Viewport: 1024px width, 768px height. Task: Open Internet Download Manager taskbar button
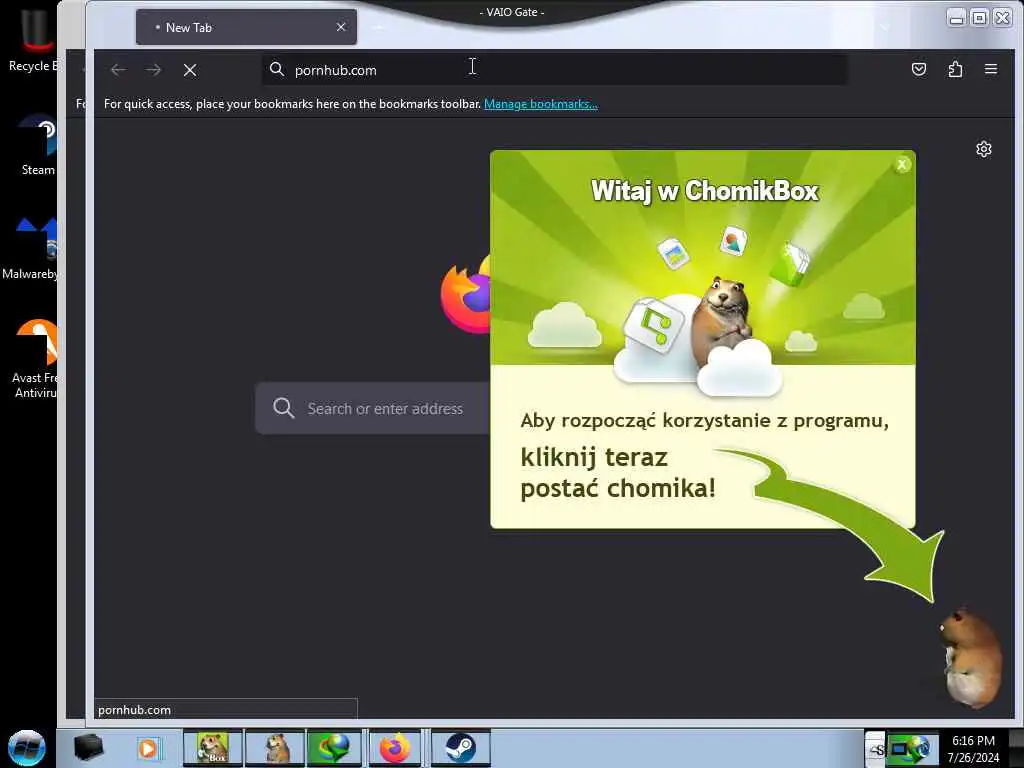click(x=334, y=748)
